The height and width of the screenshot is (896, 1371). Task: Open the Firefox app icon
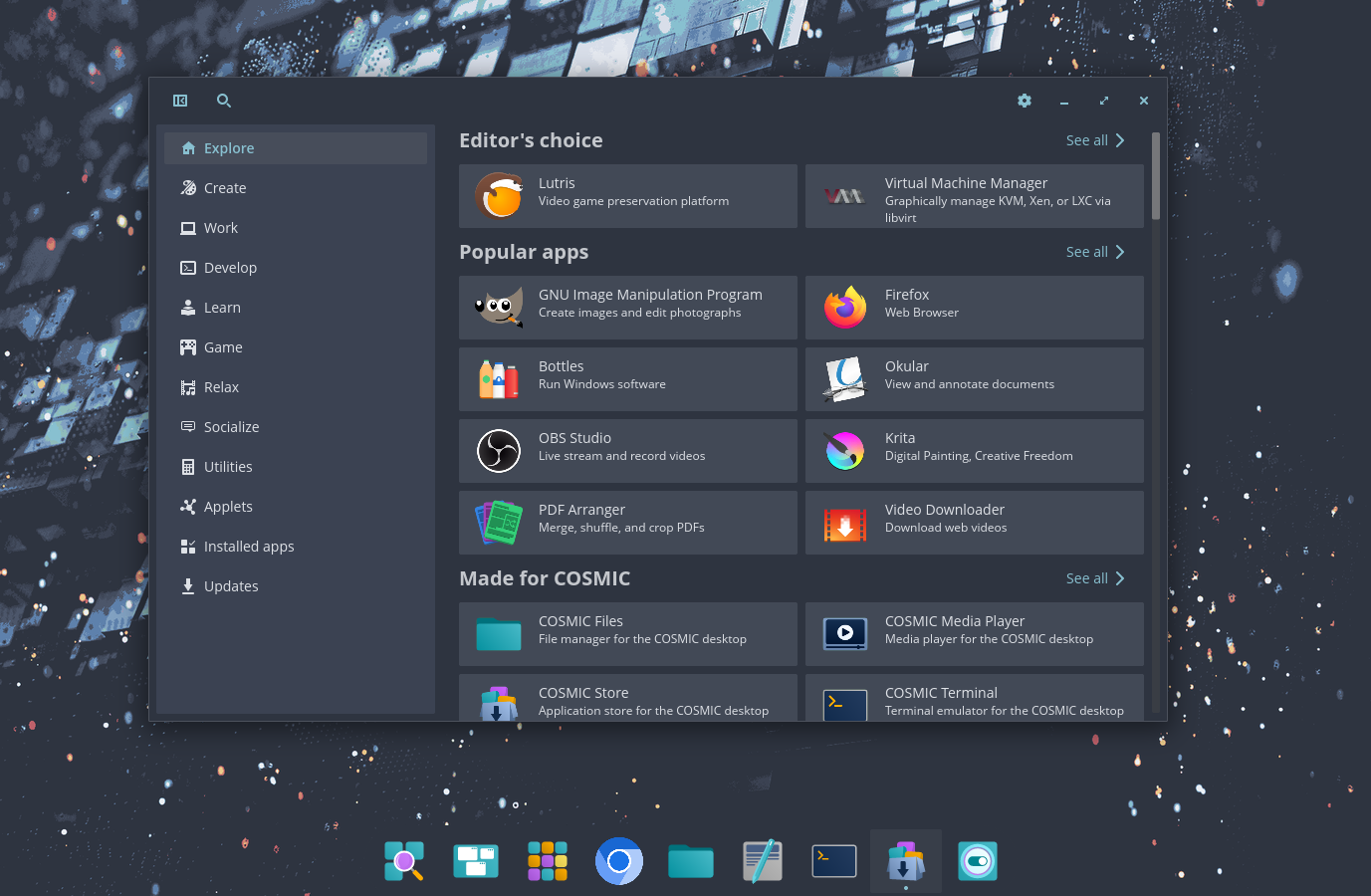(x=845, y=308)
